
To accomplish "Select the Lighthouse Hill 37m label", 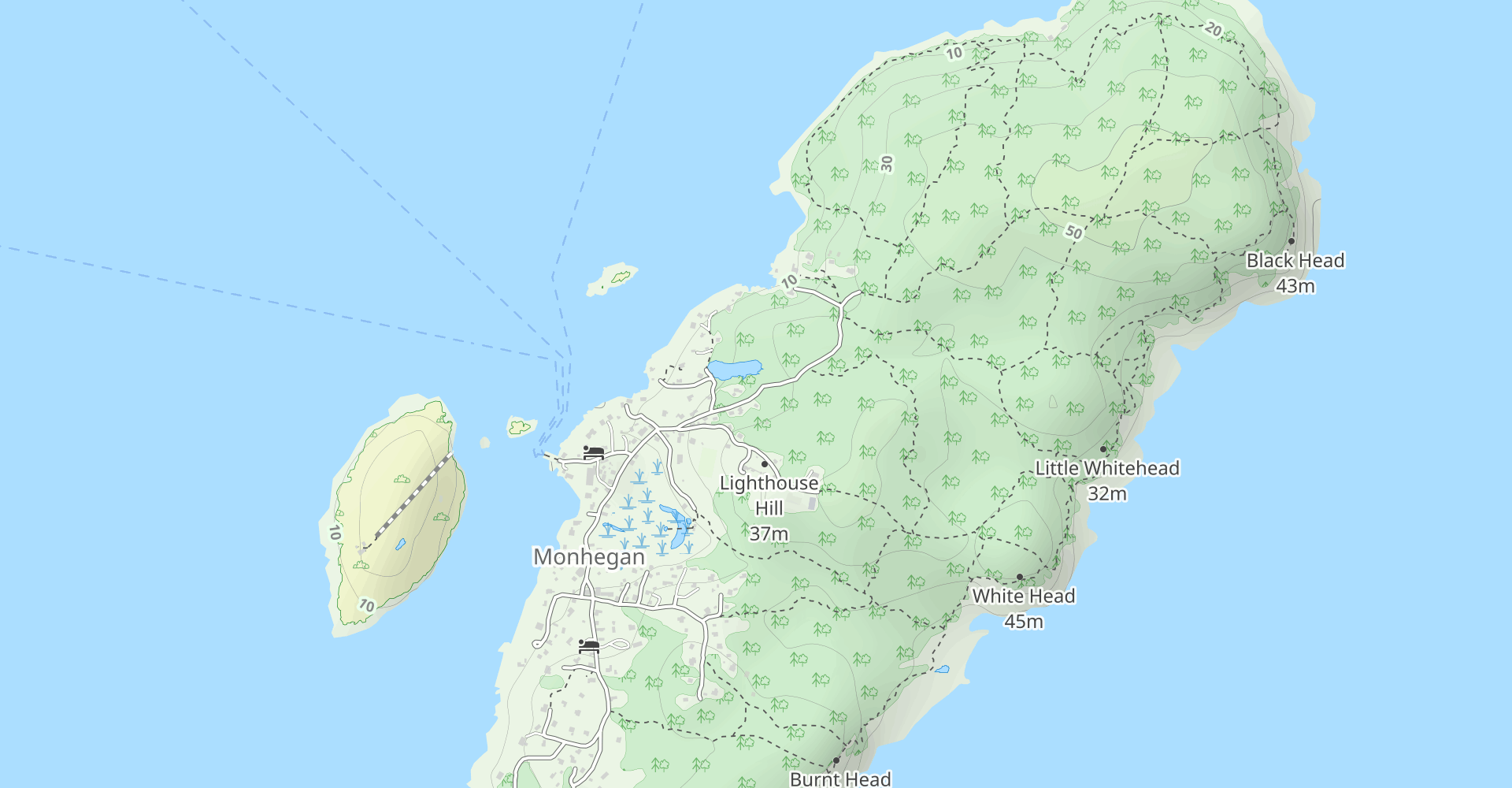I will (769, 508).
